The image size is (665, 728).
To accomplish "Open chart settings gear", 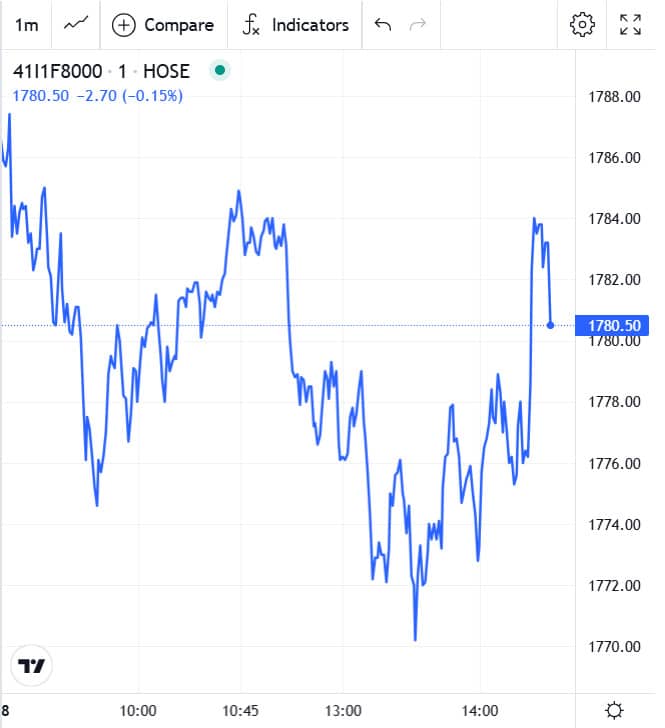I will pyautogui.click(x=582, y=25).
